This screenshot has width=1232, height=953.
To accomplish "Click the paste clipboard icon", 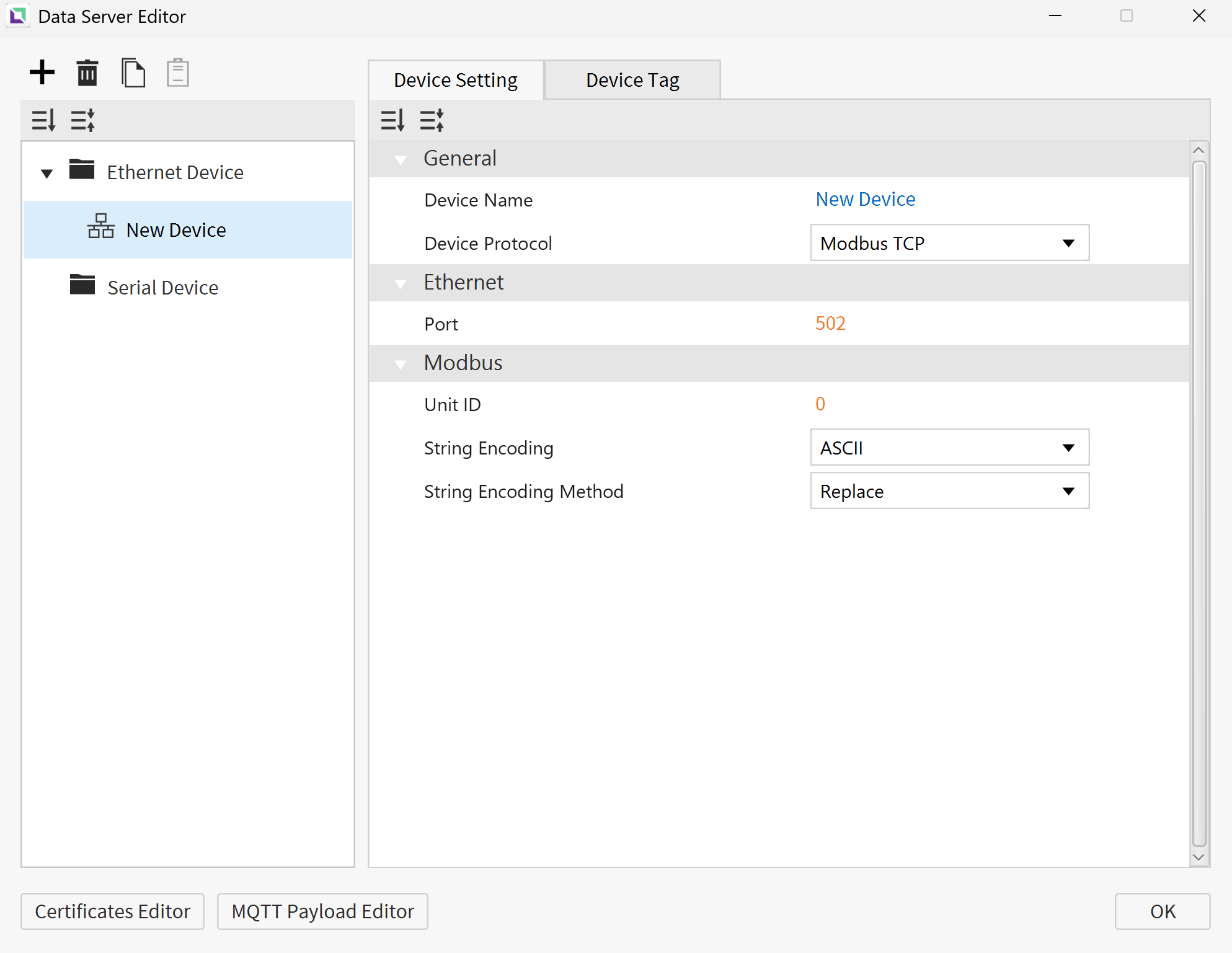I will click(178, 73).
